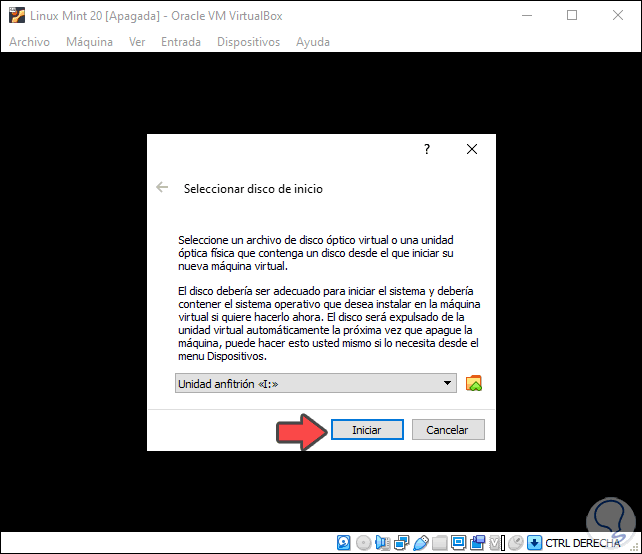The width and height of the screenshot is (642, 554).
Task: Minimize the VirtualBox window
Action: [527, 16]
